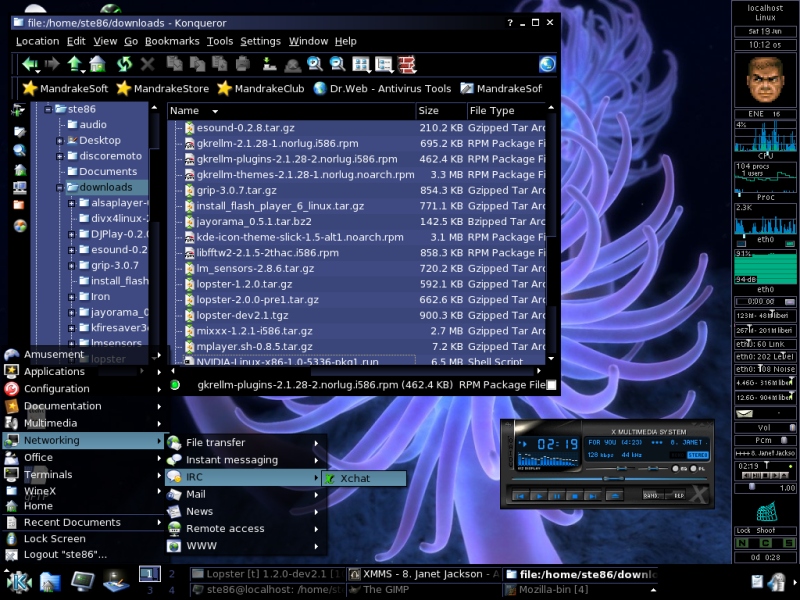Open the Multimedia submenu
The height and width of the screenshot is (600, 800).
(83, 423)
